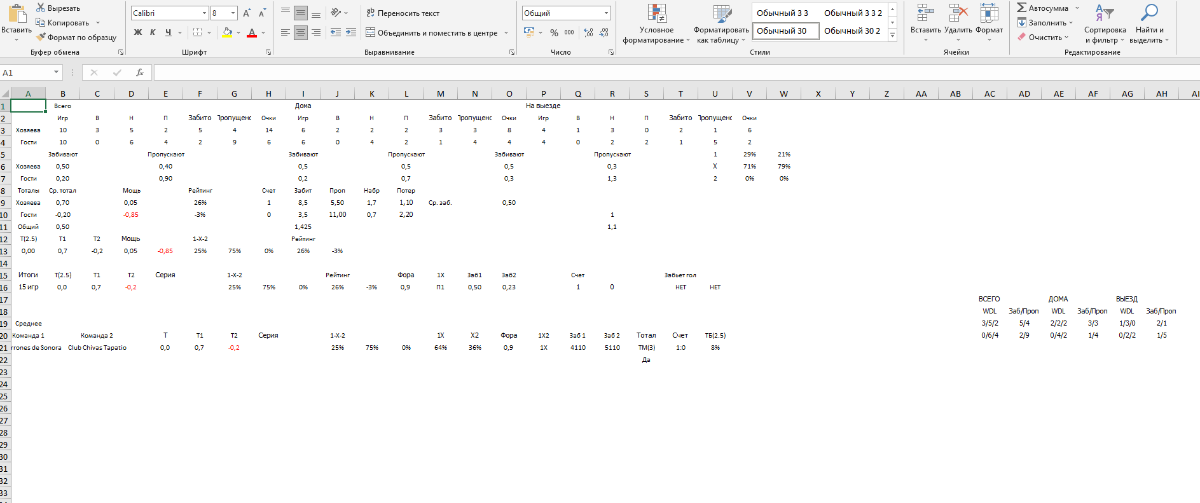The height and width of the screenshot is (503, 1200).
Task: Click the Conditional Formatting (Условное форматирование) icon
Action: click(656, 14)
